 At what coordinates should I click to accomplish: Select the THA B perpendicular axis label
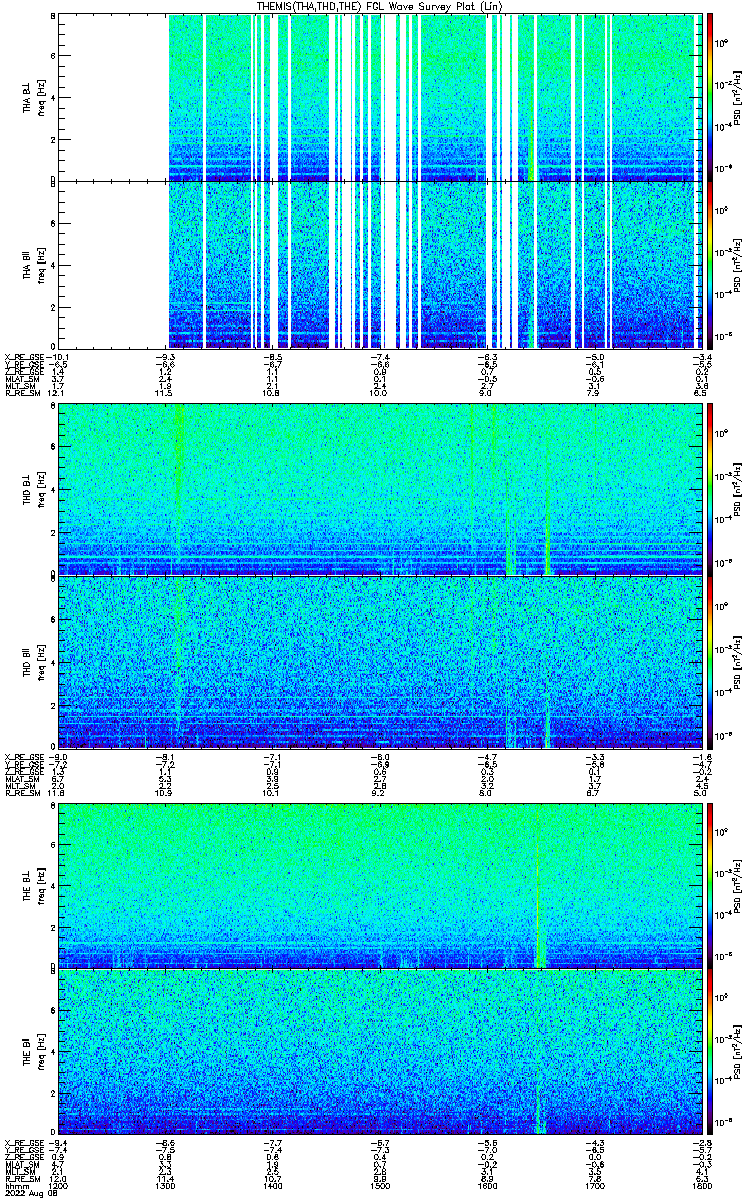tap(26, 96)
